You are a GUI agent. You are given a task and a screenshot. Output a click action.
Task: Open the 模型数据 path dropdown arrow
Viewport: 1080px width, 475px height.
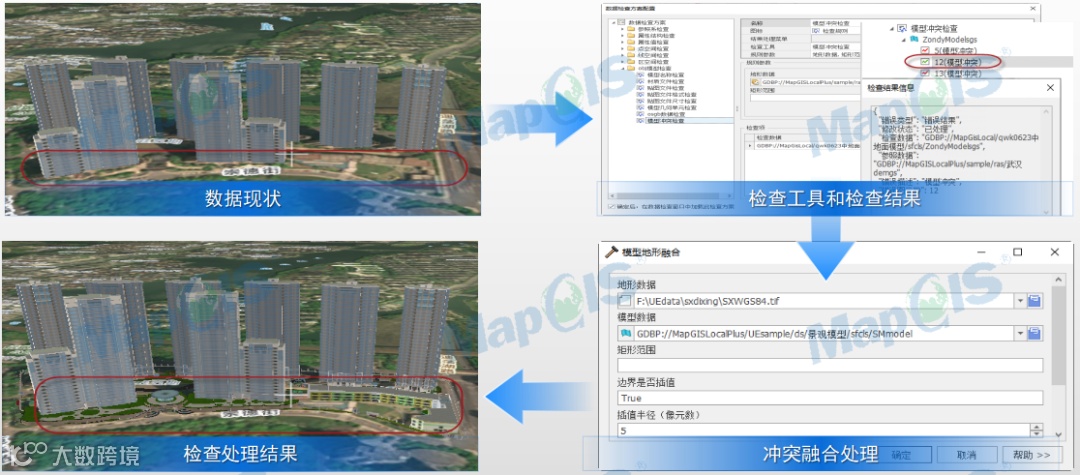point(1020,333)
